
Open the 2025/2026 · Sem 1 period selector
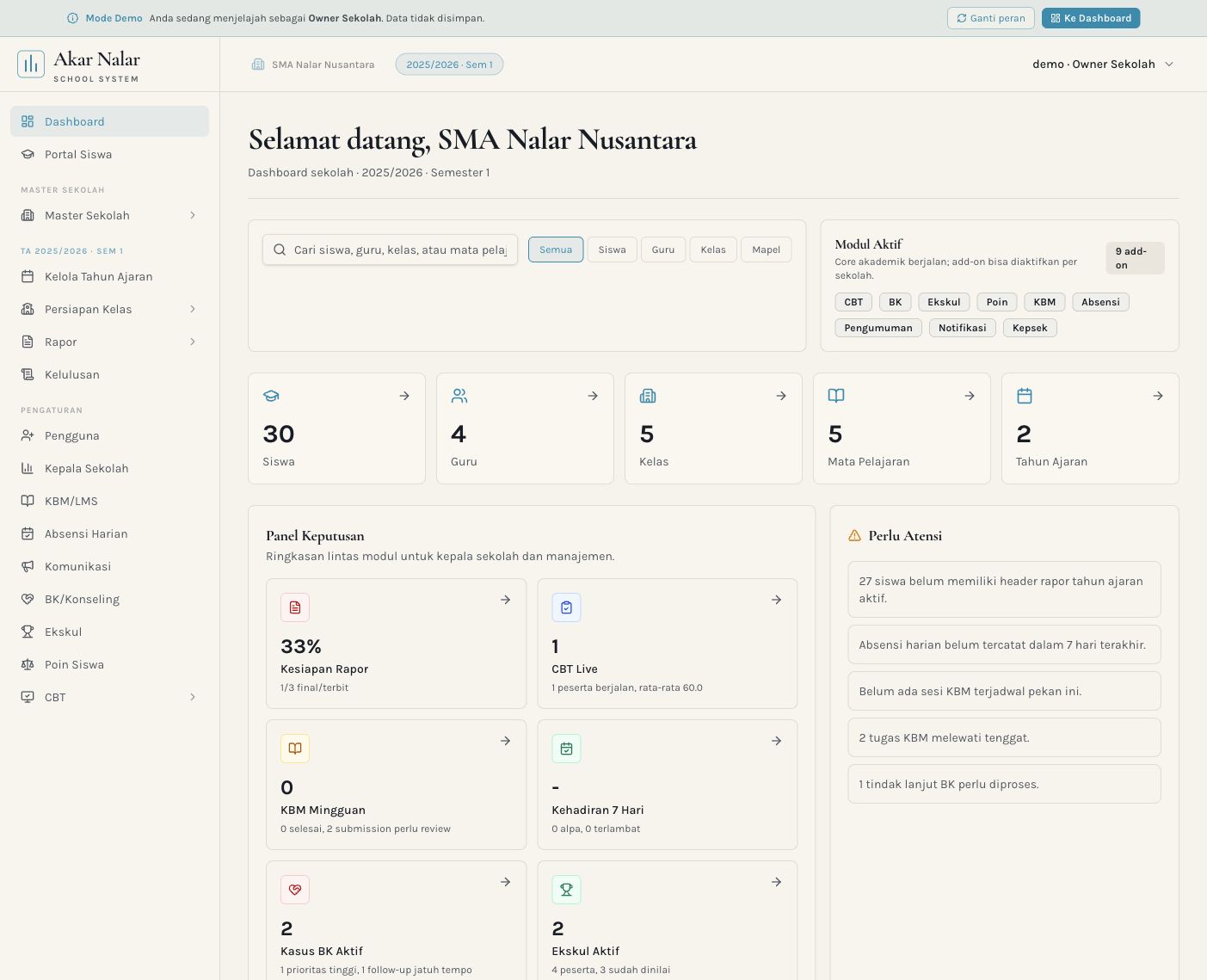(449, 65)
